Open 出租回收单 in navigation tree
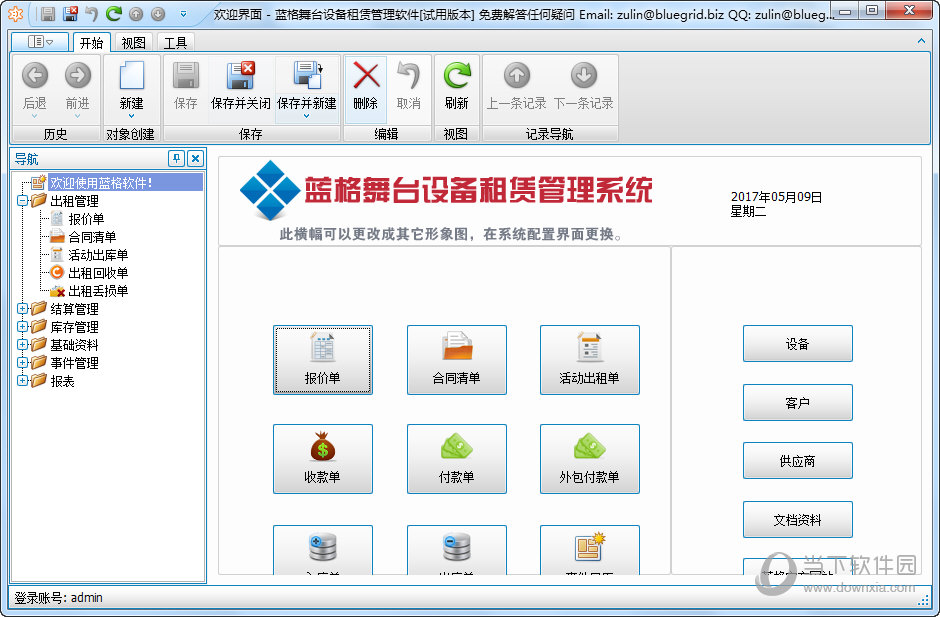The width and height of the screenshot is (940, 617). point(98,273)
